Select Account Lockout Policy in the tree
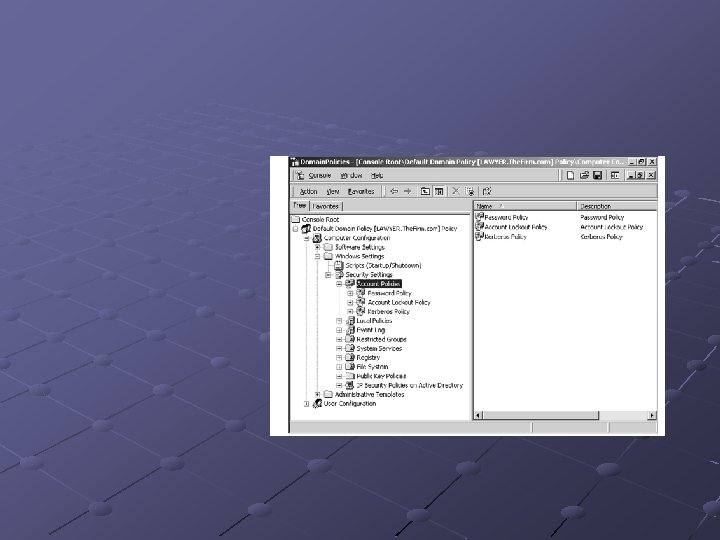Image resolution: width=720 pixels, height=540 pixels. tap(399, 303)
